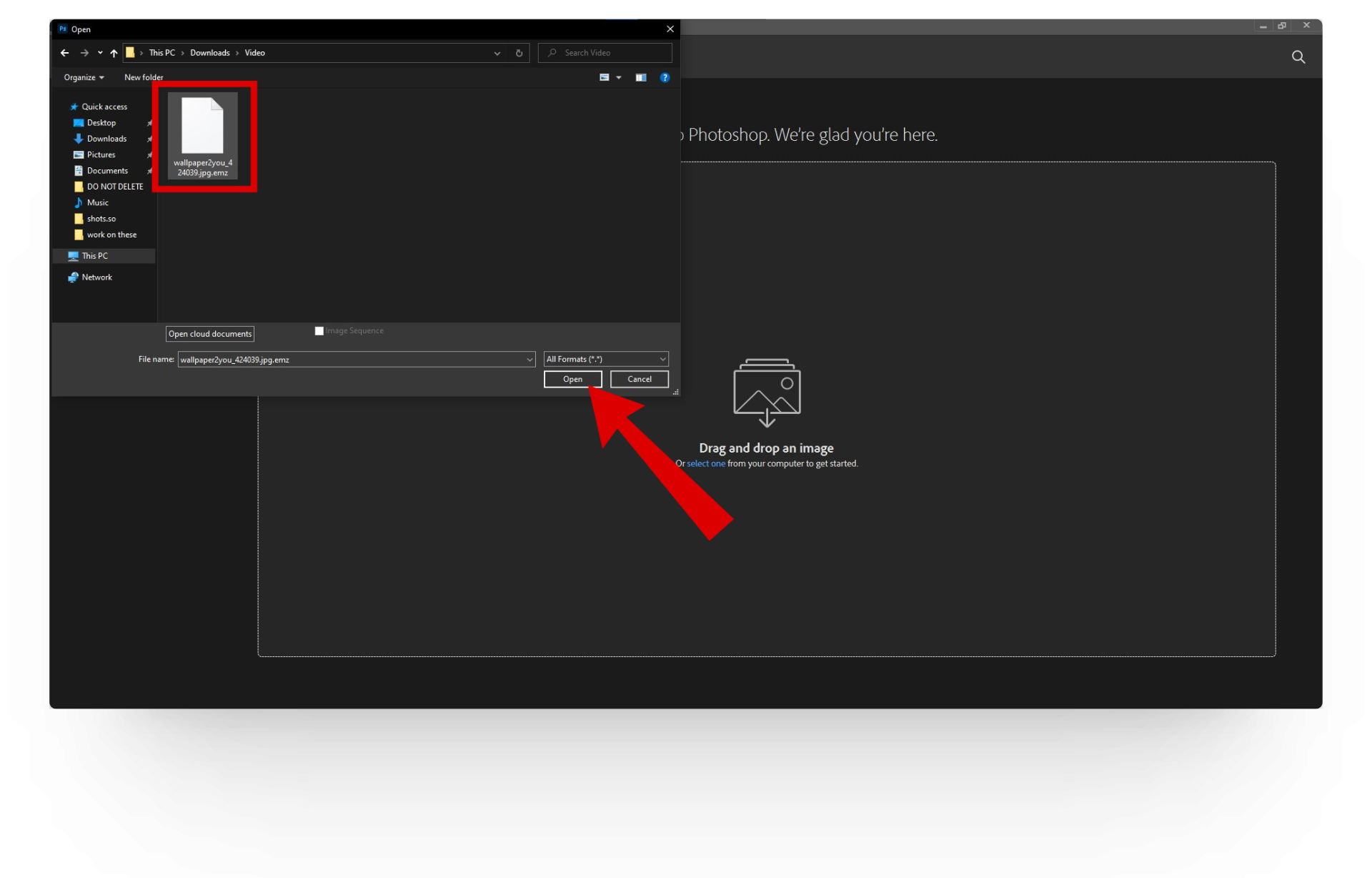Refresh the Video folder listing
Screen dimensions: 1372x878
(x=519, y=53)
